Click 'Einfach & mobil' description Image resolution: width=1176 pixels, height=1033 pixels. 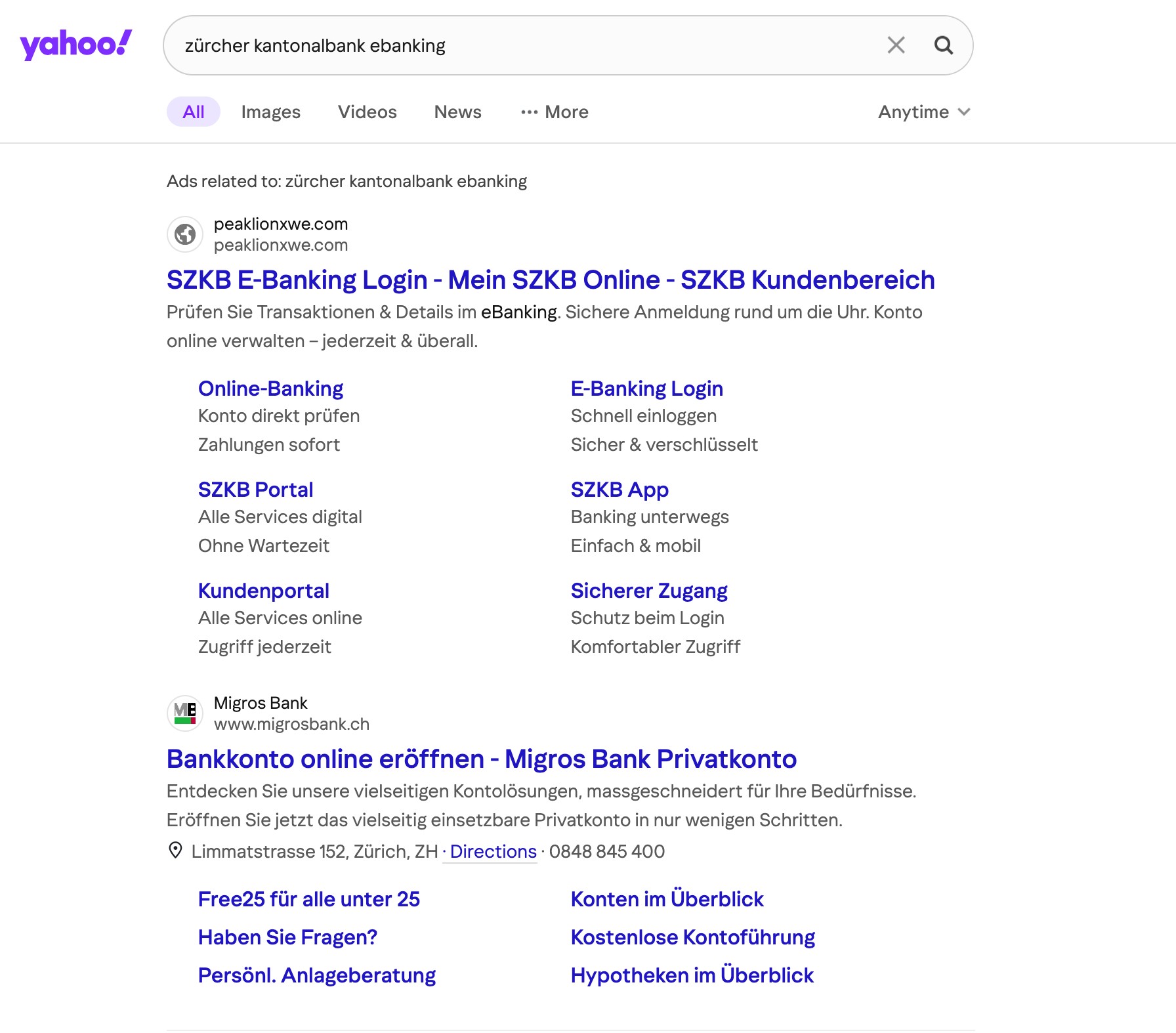(x=636, y=546)
